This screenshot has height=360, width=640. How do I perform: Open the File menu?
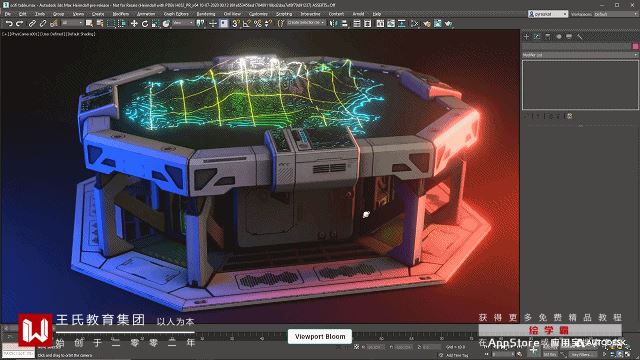(8, 14)
